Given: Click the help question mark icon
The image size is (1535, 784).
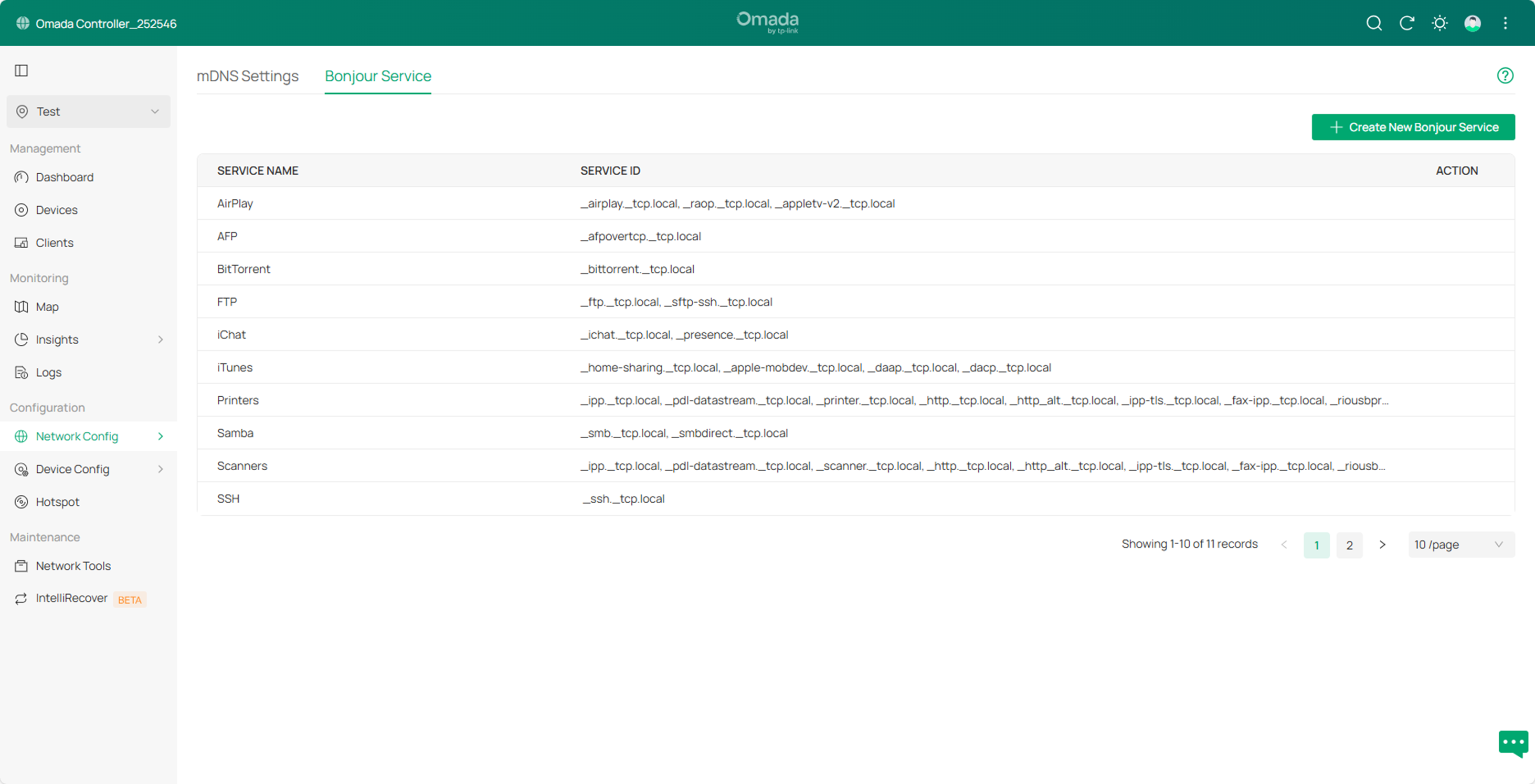Looking at the screenshot, I should click(1505, 75).
